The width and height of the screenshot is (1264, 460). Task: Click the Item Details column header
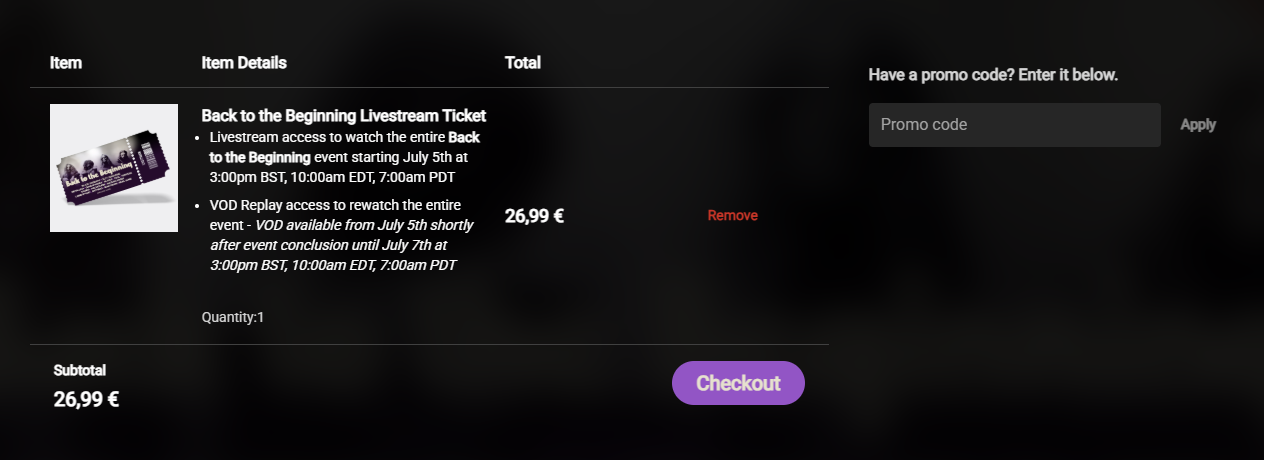pyautogui.click(x=244, y=62)
